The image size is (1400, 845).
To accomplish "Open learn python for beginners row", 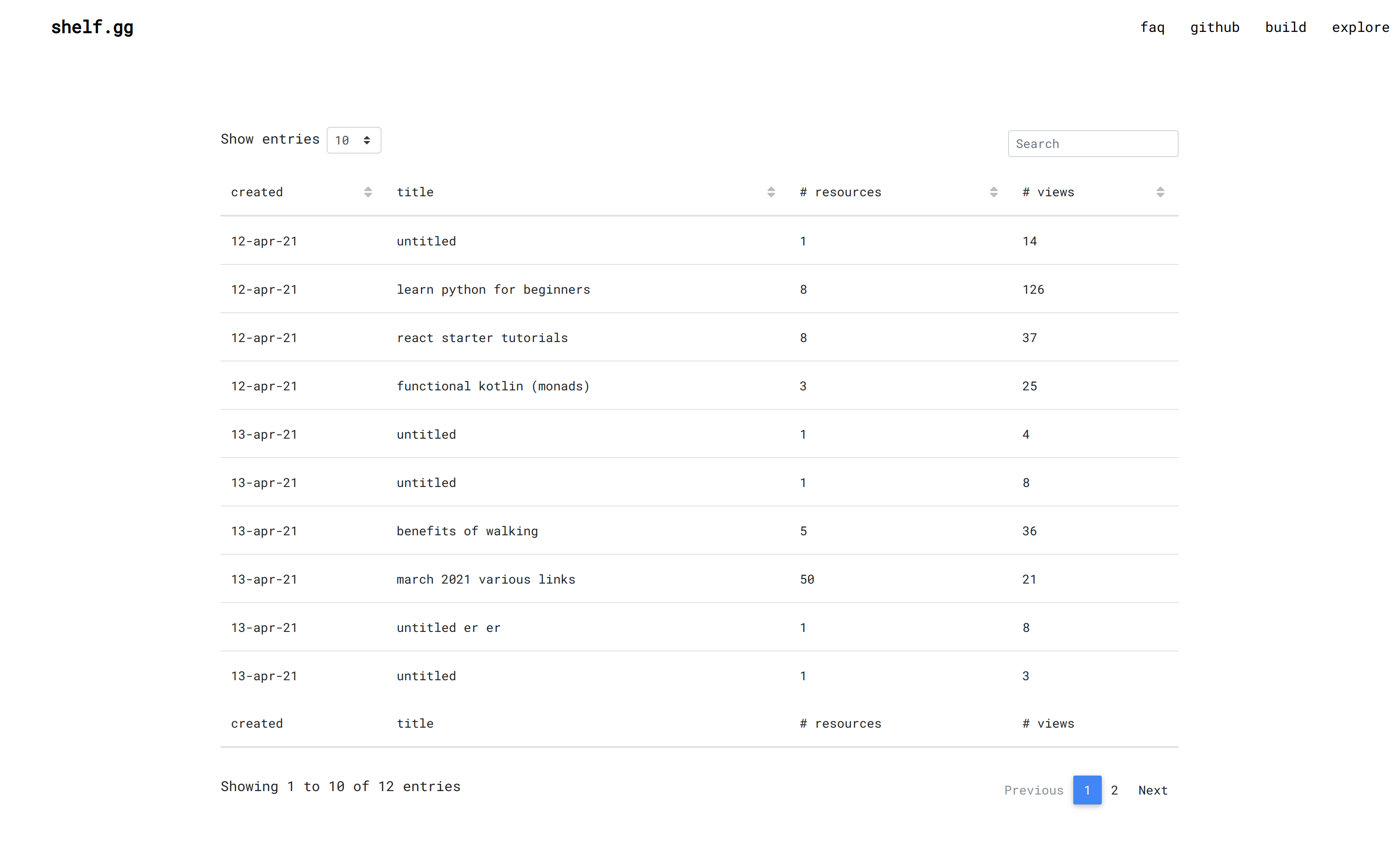I will point(492,289).
